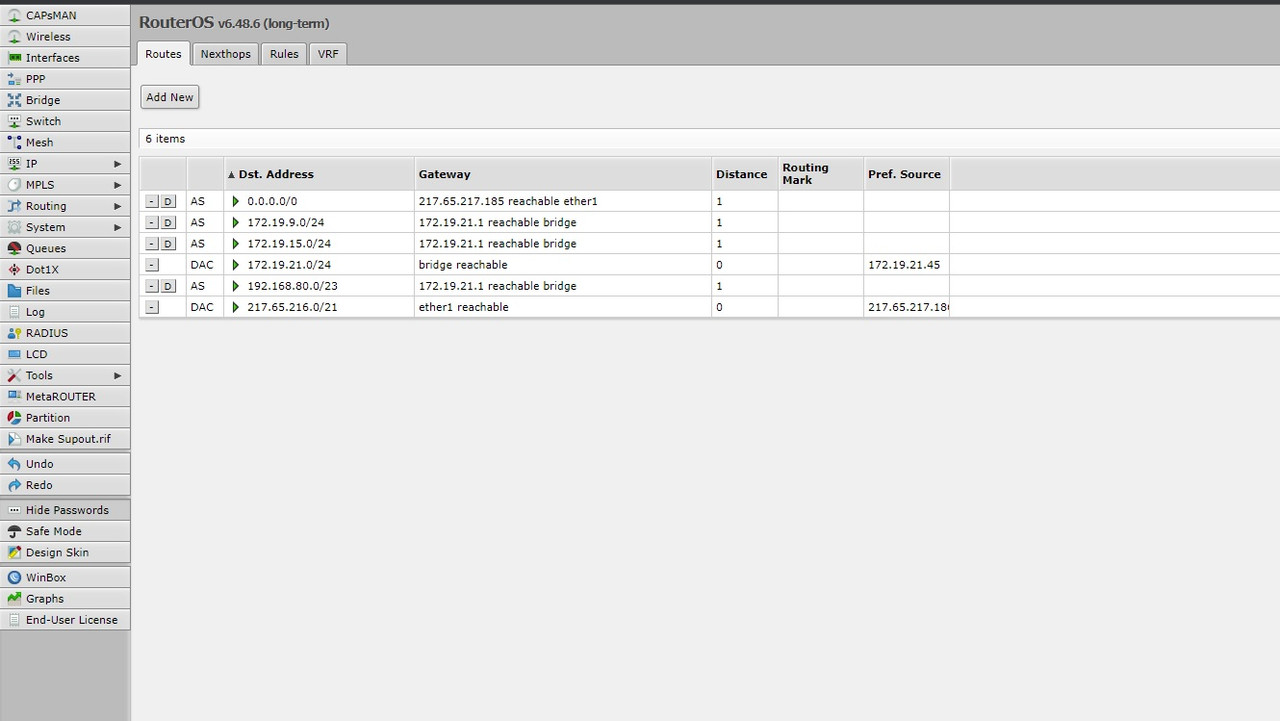The width and height of the screenshot is (1280, 721).
Task: Open route 172.19.9.0/24 entry
Action: tap(286, 223)
